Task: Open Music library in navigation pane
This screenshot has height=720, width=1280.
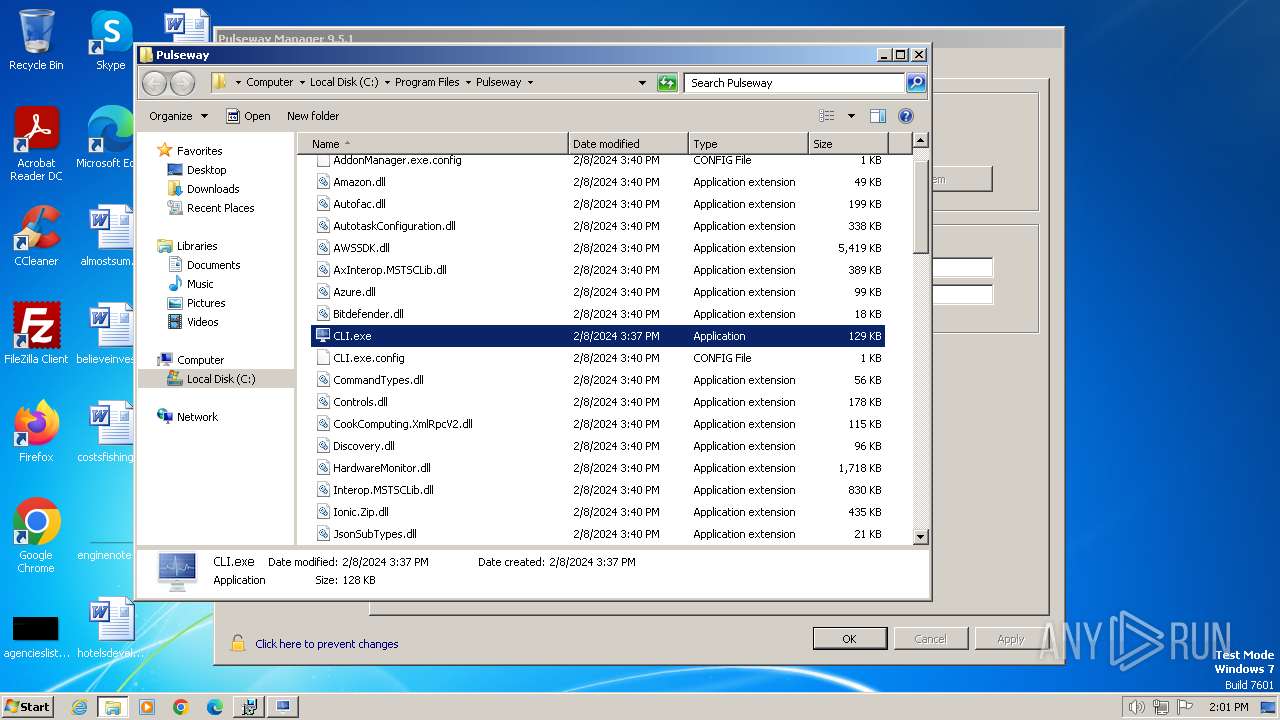Action: click(x=200, y=284)
